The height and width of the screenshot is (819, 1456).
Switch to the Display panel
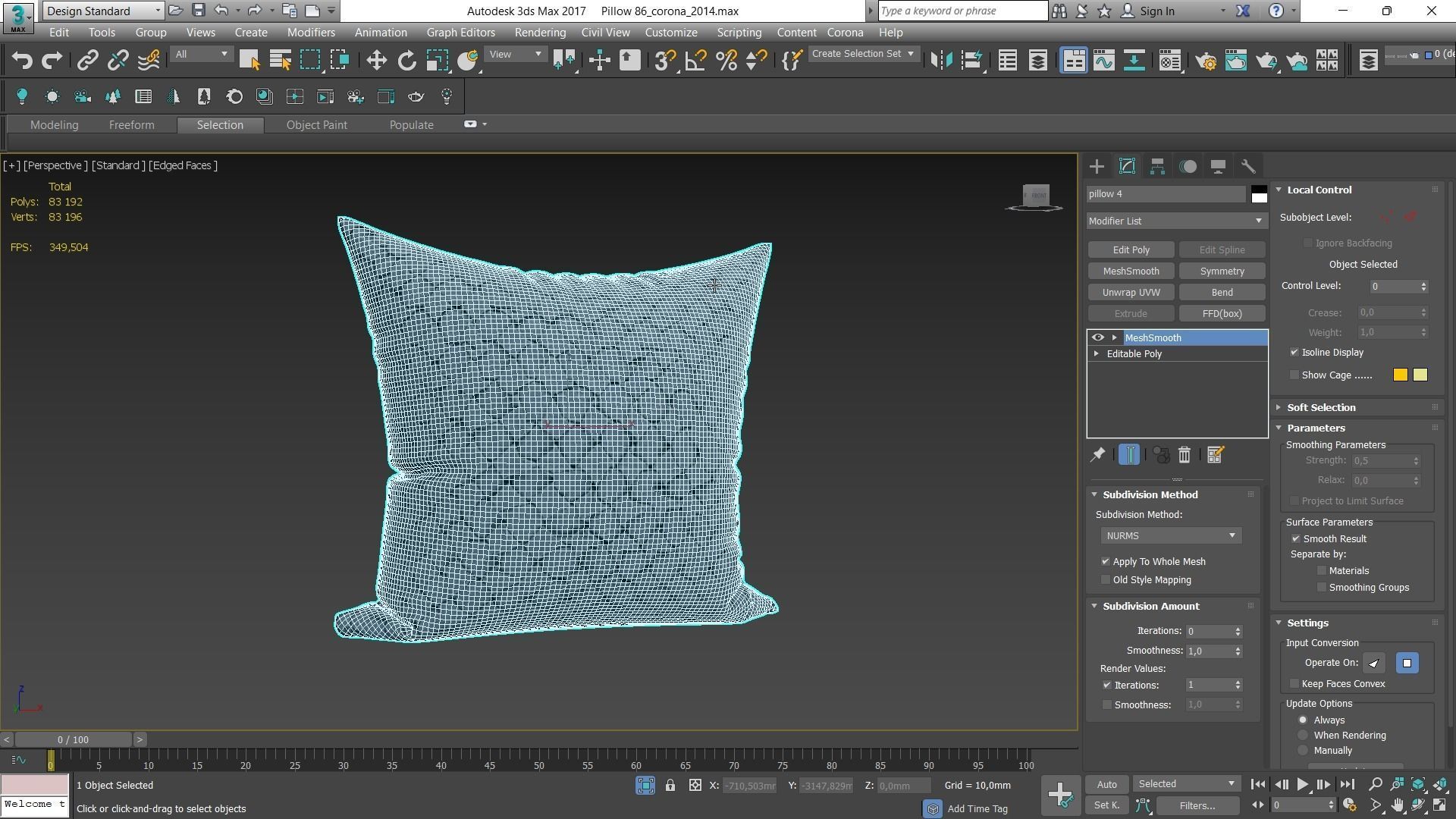(1218, 167)
